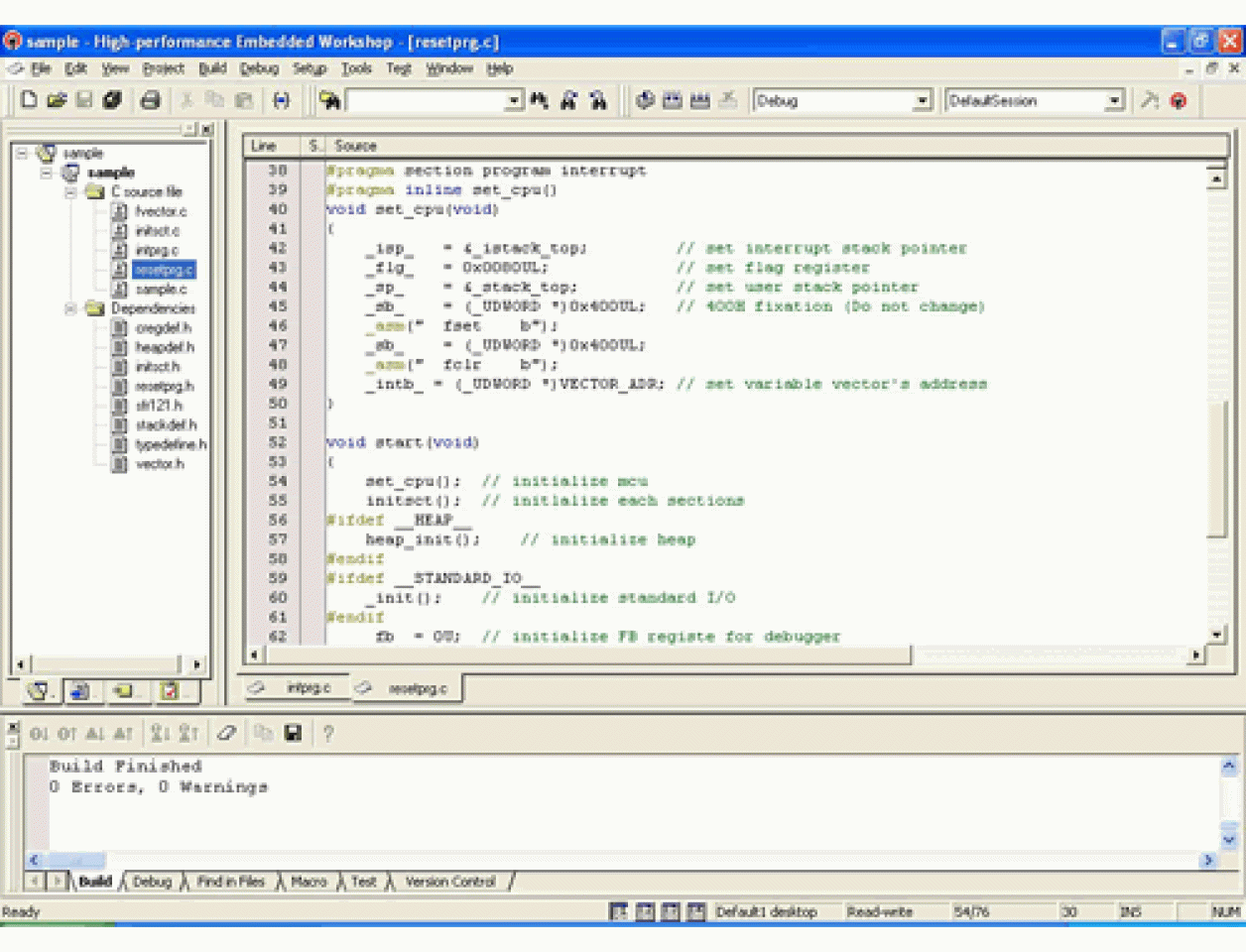Open the Debug configuration dropdown

923,100
